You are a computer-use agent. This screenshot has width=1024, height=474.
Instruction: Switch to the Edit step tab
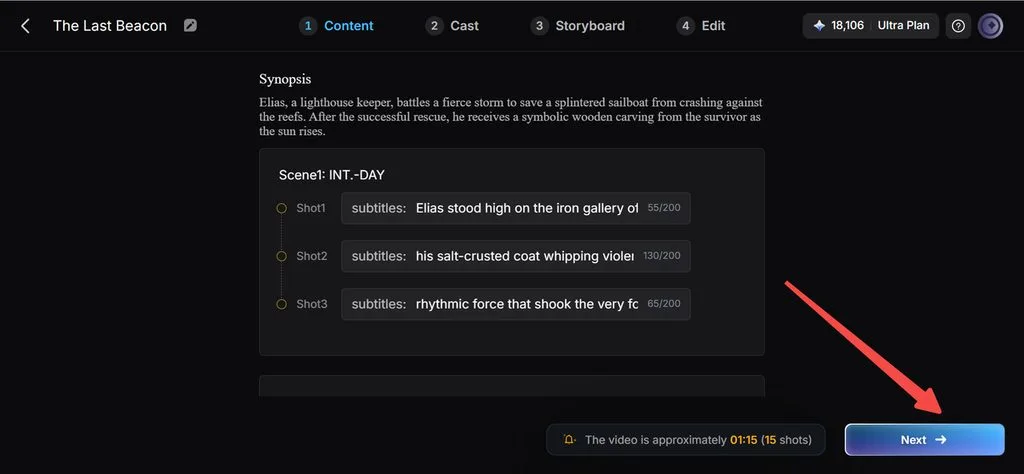(x=701, y=26)
